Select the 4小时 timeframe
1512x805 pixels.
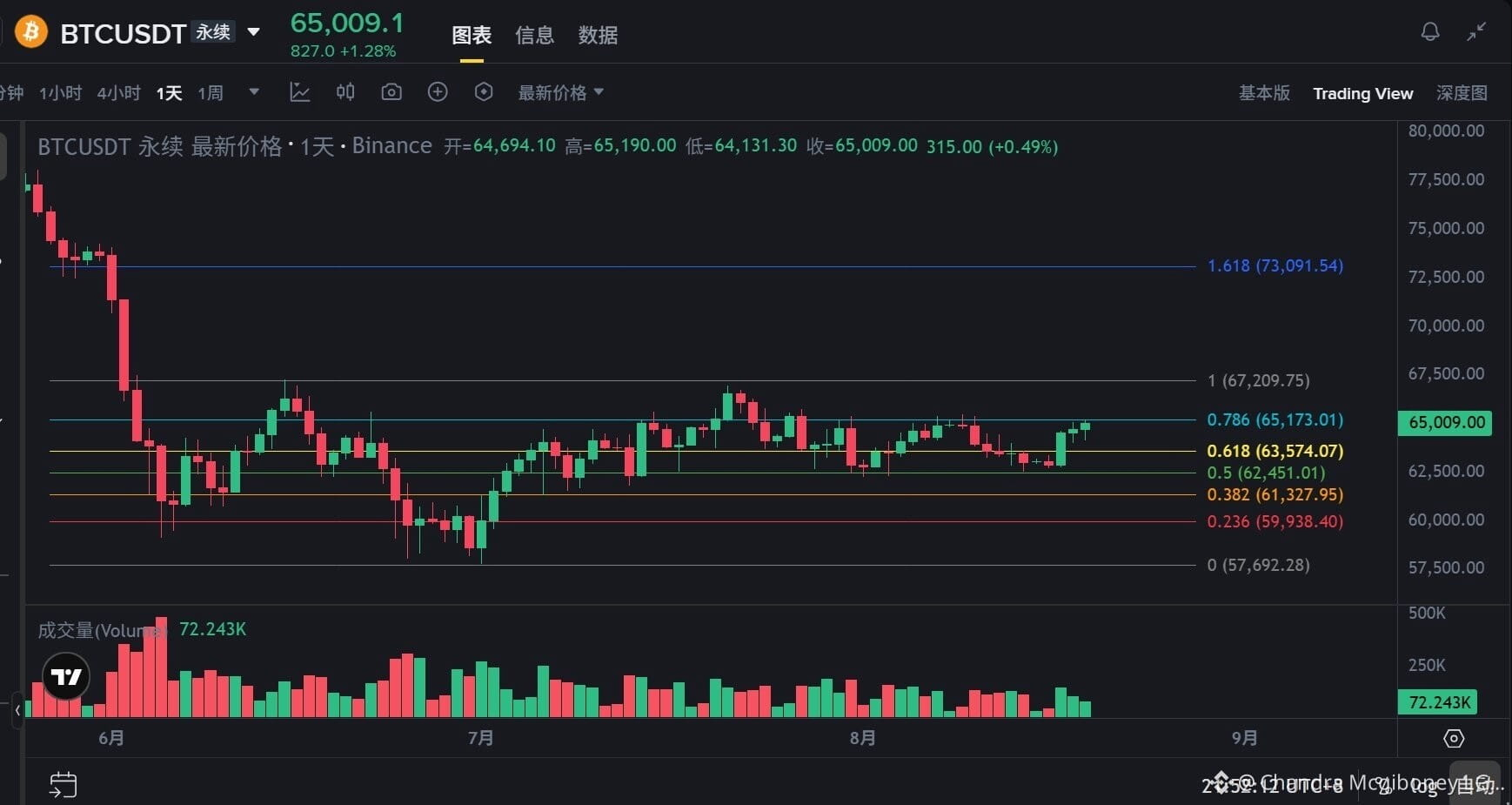point(118,93)
